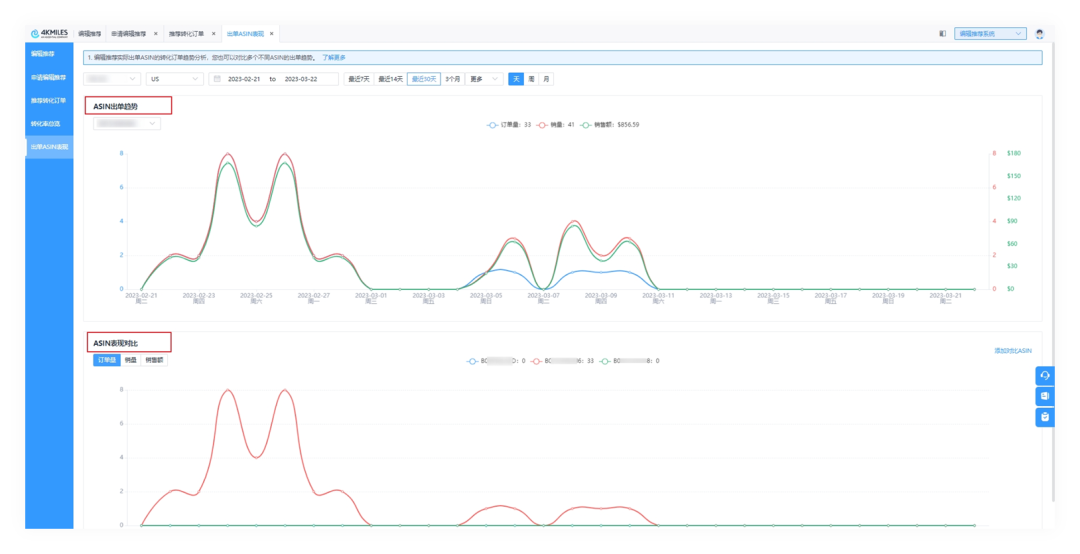
Task: Click the $180 right axis label
Action: 1013,153
